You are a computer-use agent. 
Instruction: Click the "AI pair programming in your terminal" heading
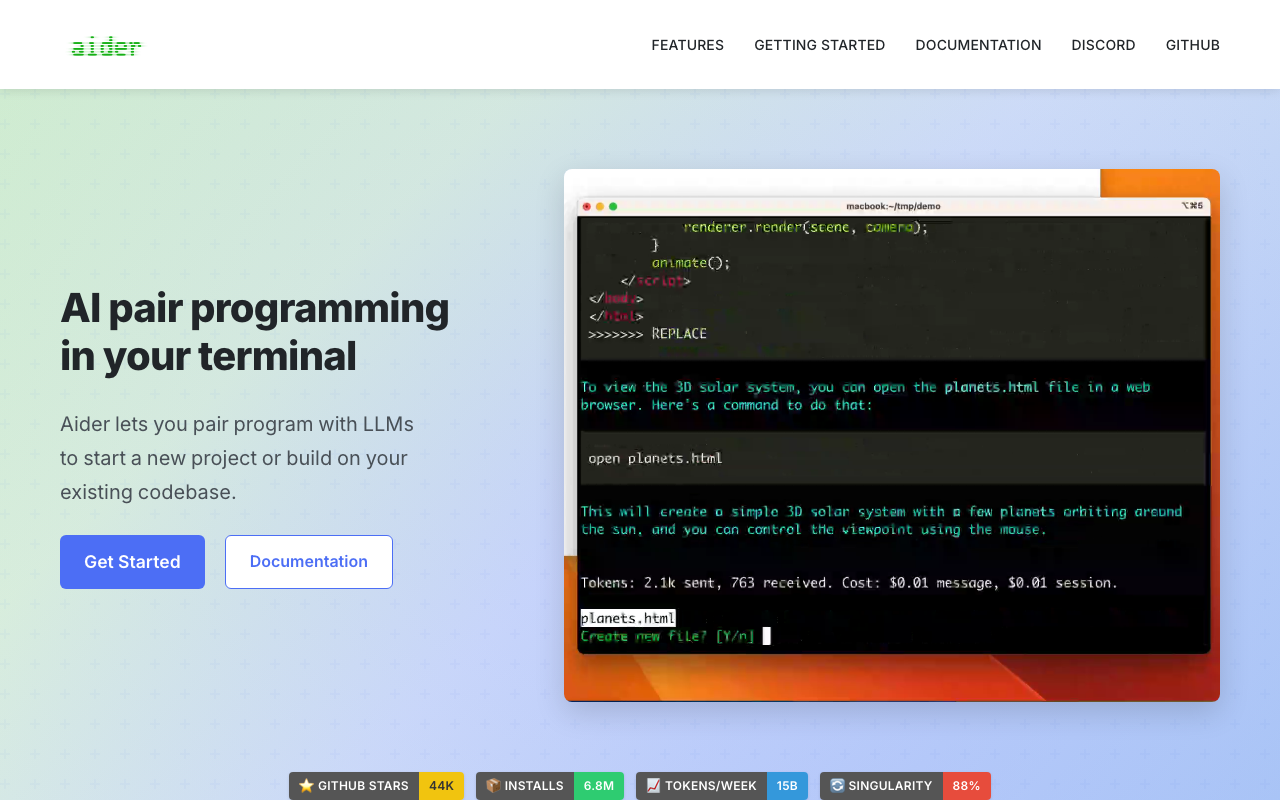(255, 331)
